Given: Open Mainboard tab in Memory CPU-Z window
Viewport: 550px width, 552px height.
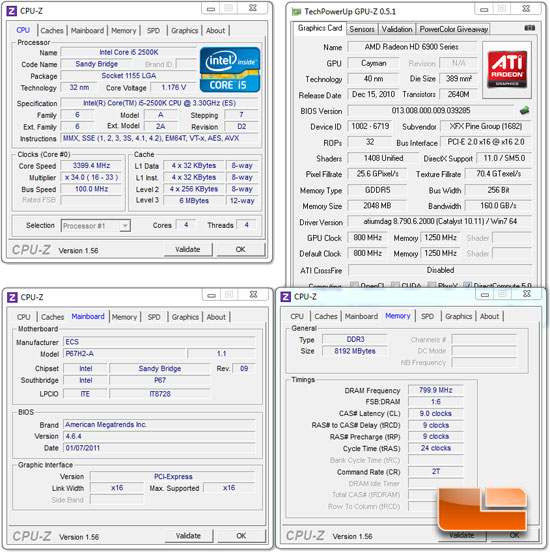Looking at the screenshot, I should (x=361, y=316).
